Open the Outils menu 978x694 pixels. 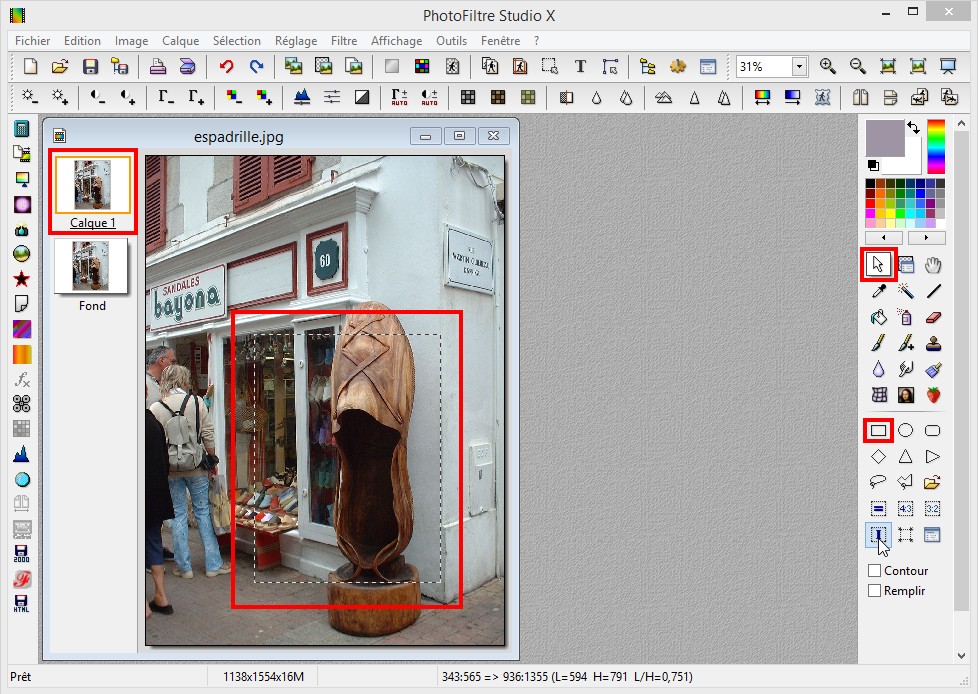pos(452,41)
